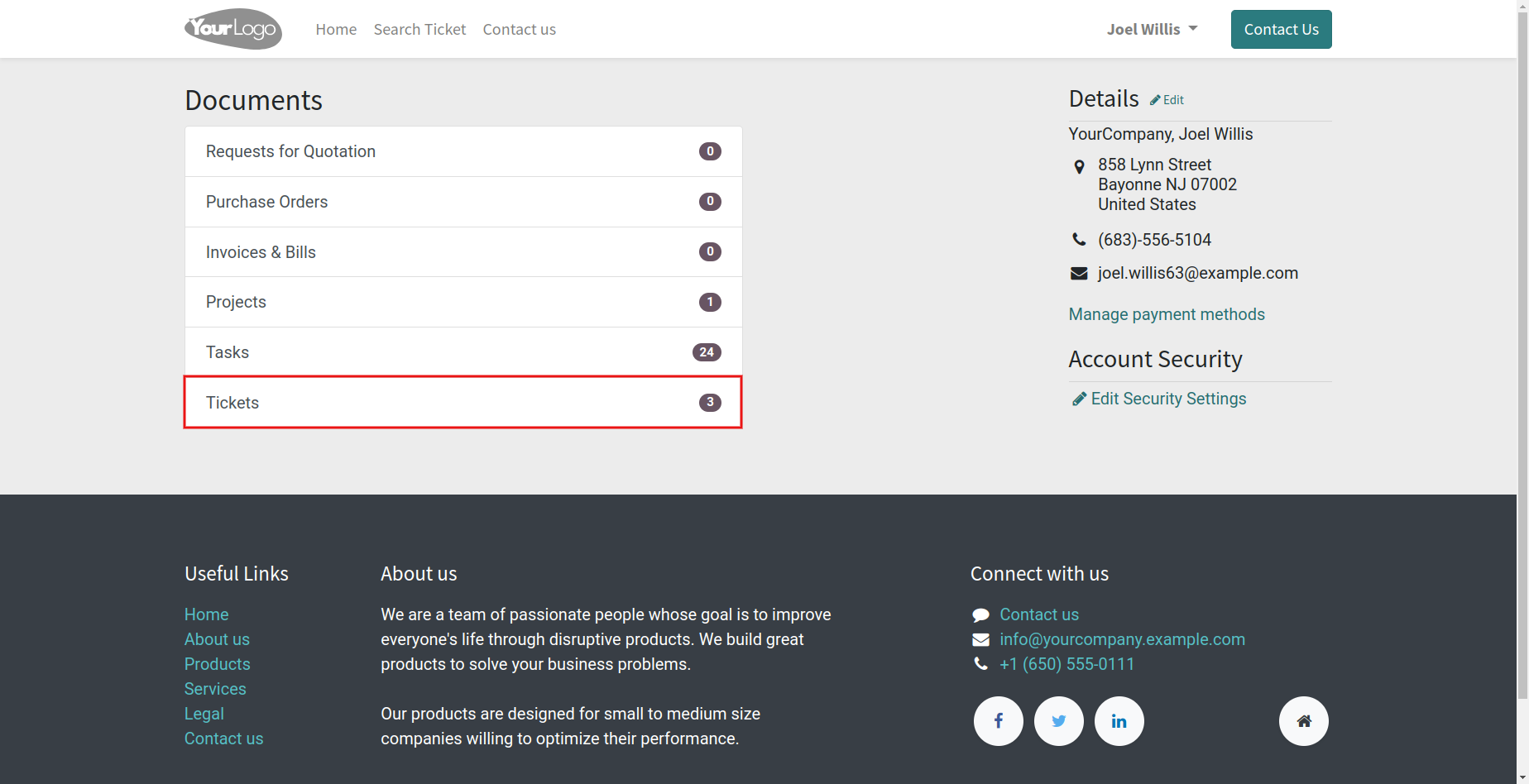
Task: Click the joel.willis63@example.com email text
Action: click(x=1198, y=273)
